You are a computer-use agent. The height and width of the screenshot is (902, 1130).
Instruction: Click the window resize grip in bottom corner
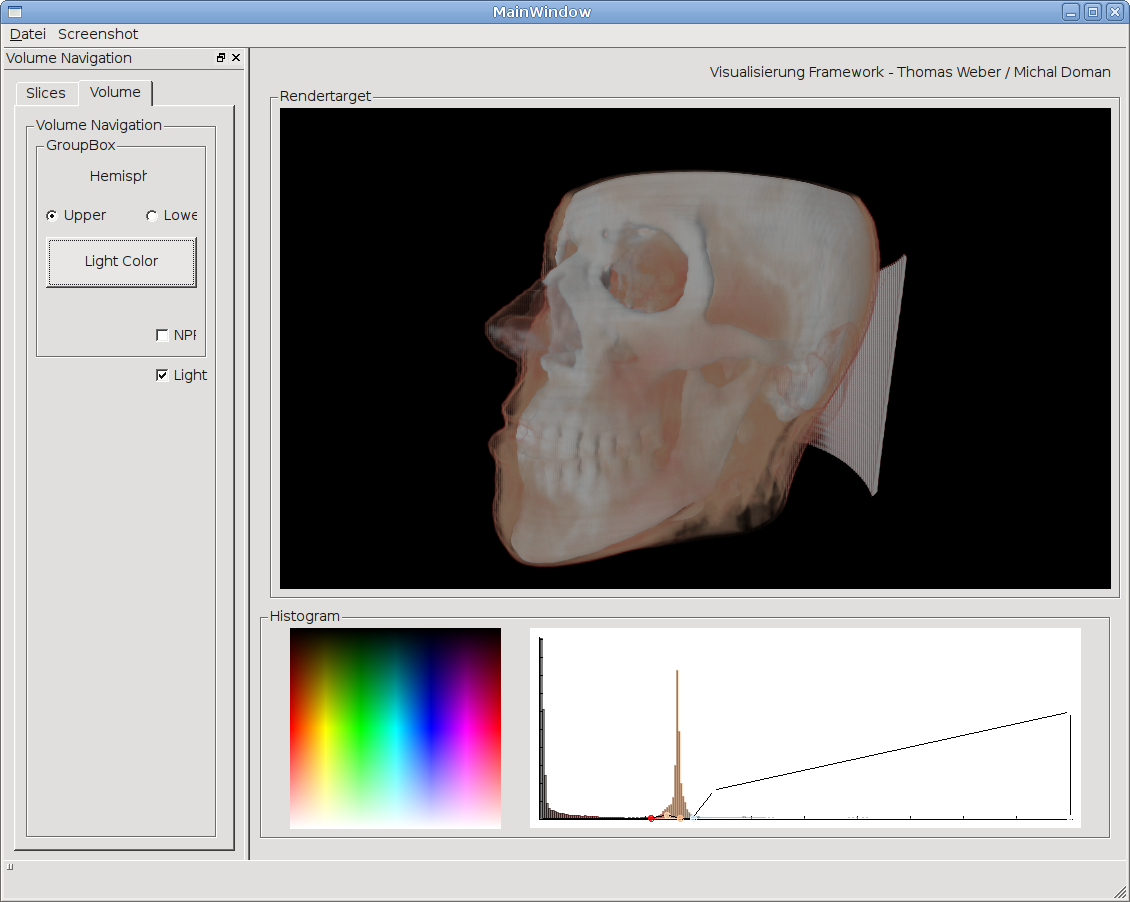coord(1120,892)
